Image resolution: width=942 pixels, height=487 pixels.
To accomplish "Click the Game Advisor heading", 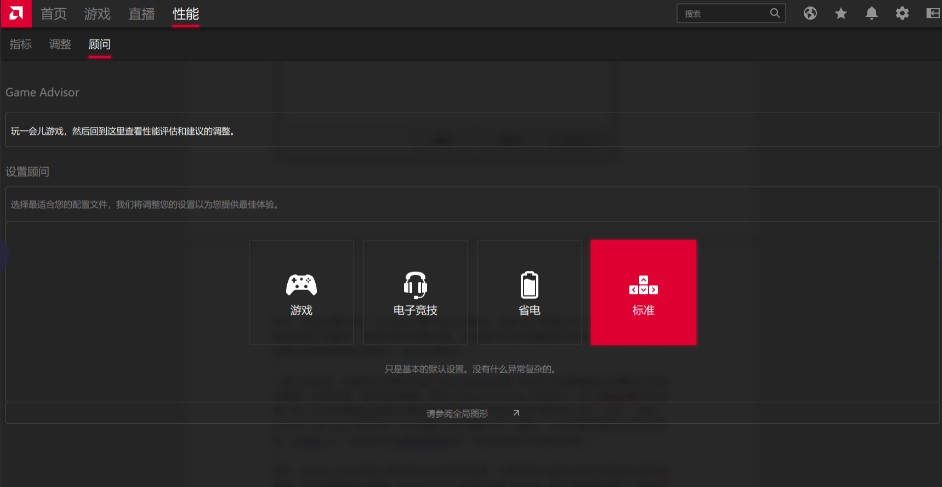I will 42,92.
